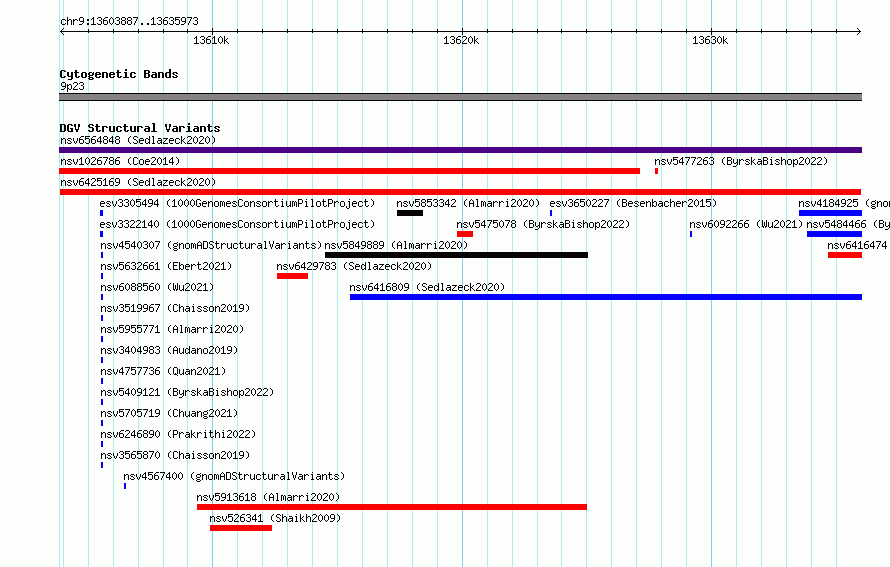Click the esv3322140 variant label
Viewport: 890px width, 567px height.
(237, 224)
